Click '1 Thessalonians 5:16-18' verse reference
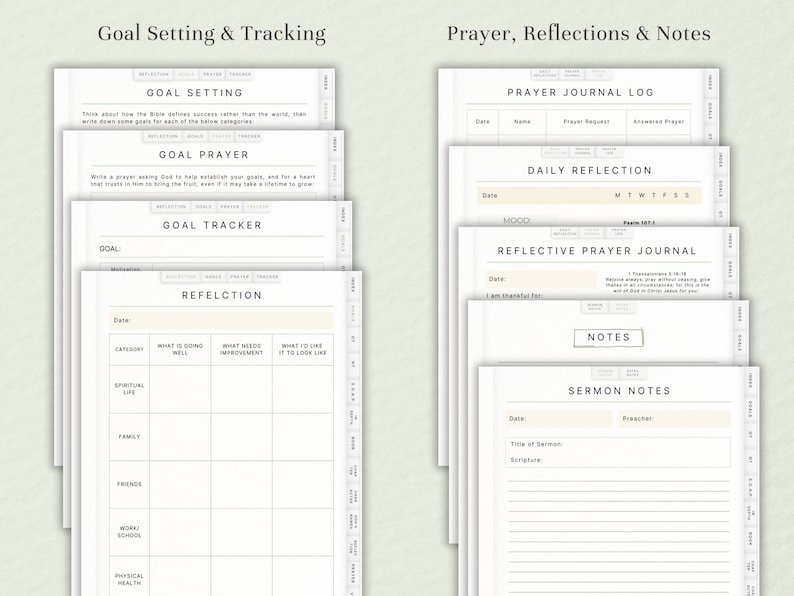Viewport: 794px width, 596px height. 657,274
